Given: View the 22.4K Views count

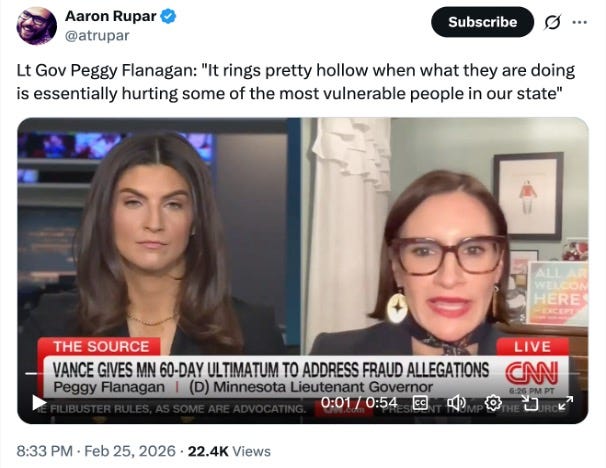Looking at the screenshot, I should coord(229,451).
